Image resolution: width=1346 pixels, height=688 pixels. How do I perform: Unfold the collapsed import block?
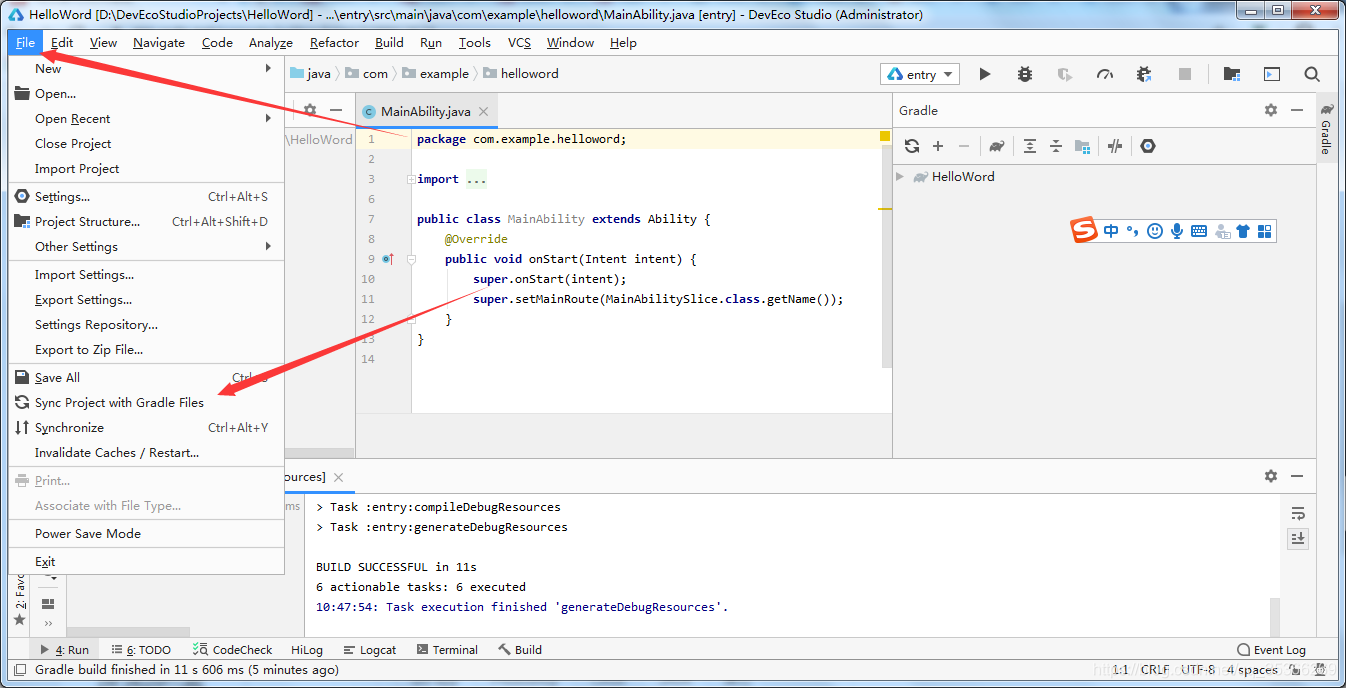410,179
